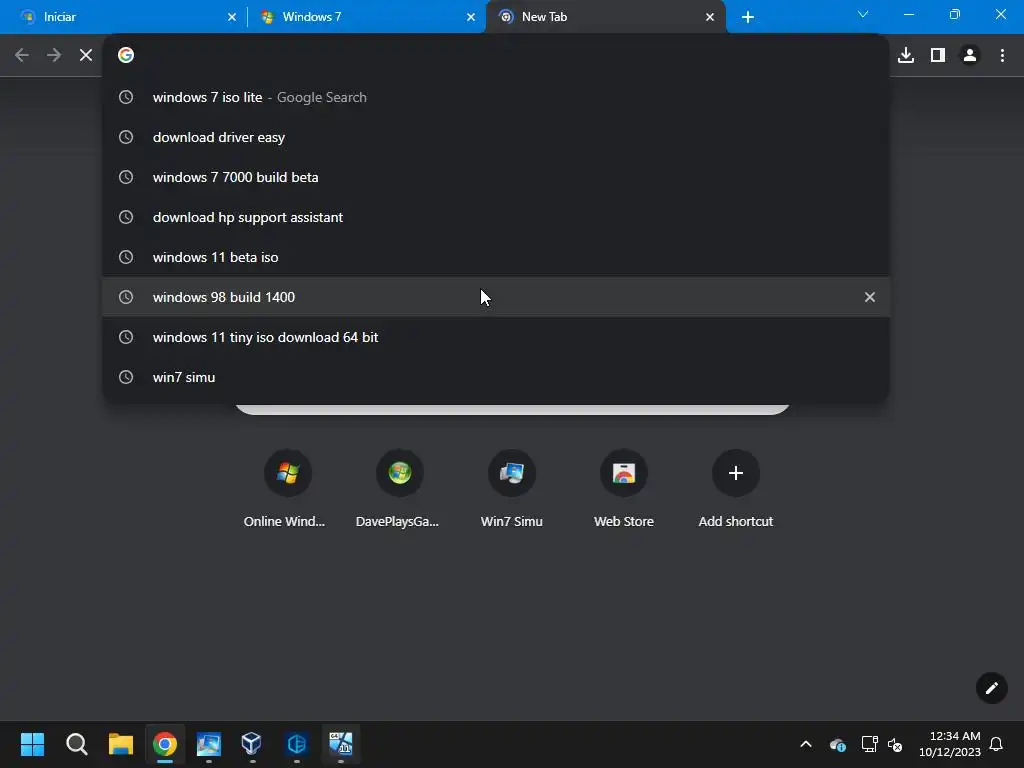This screenshot has height=768, width=1024.
Task: Open DavePlaysGa... shortcut
Action: 399,488
